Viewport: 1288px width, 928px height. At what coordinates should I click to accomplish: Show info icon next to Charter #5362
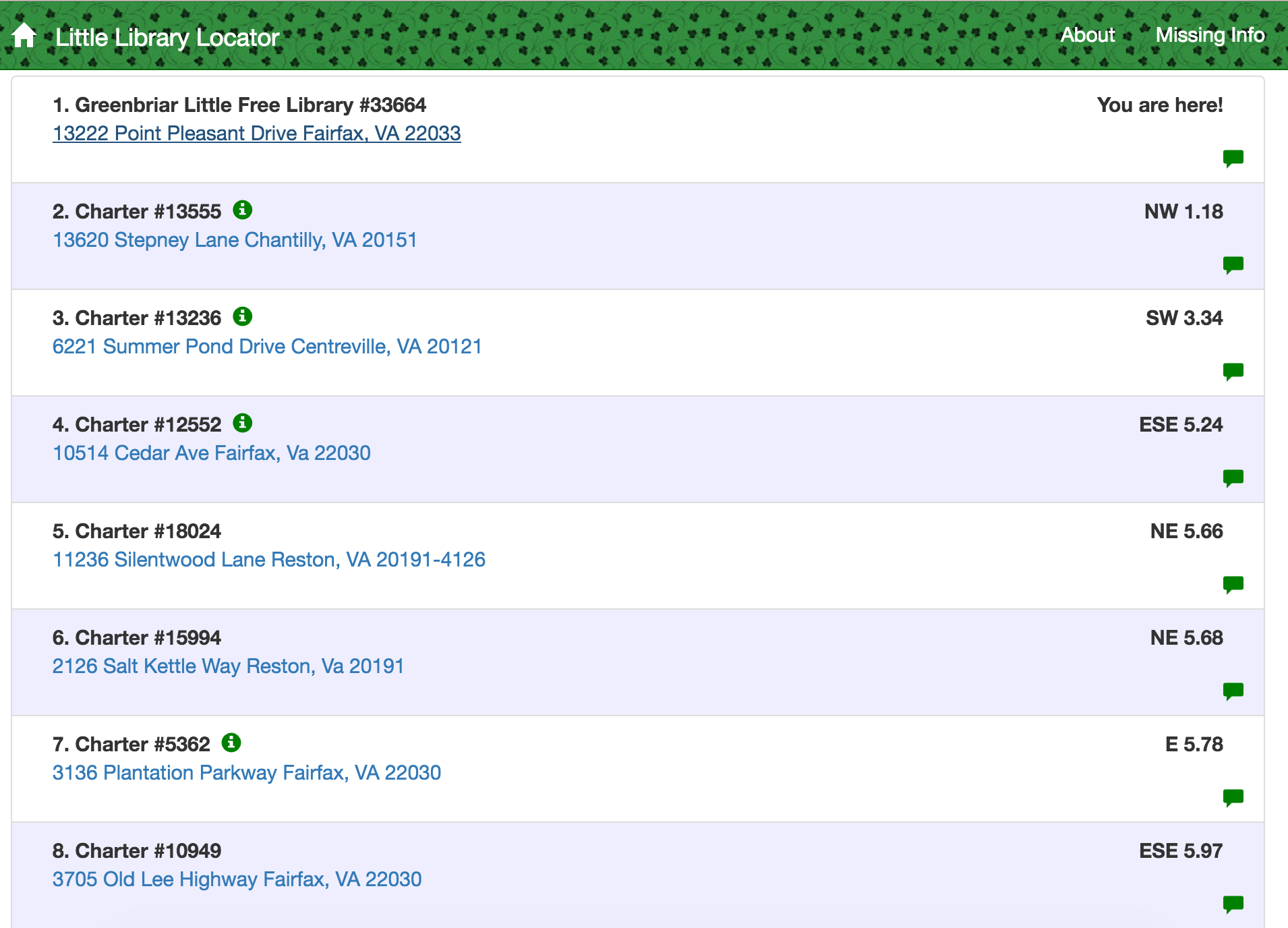[x=231, y=743]
